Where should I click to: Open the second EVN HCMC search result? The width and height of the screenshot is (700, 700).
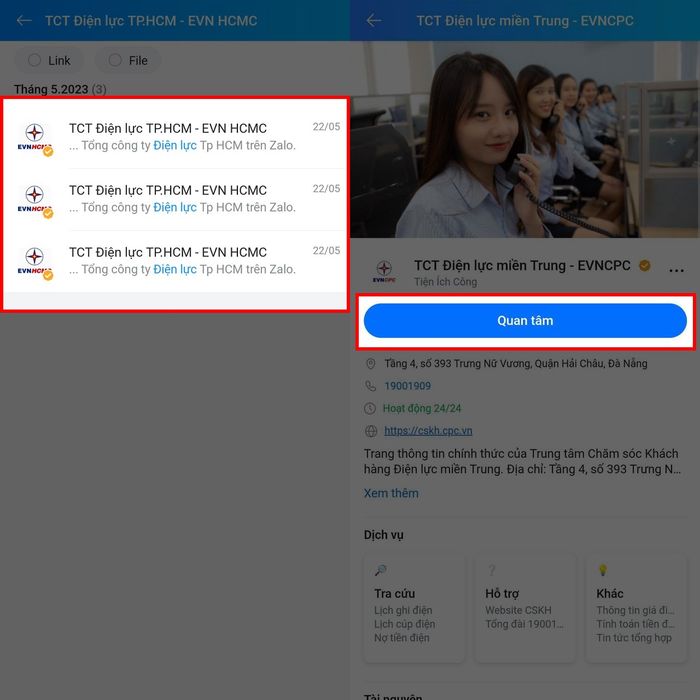(x=175, y=199)
